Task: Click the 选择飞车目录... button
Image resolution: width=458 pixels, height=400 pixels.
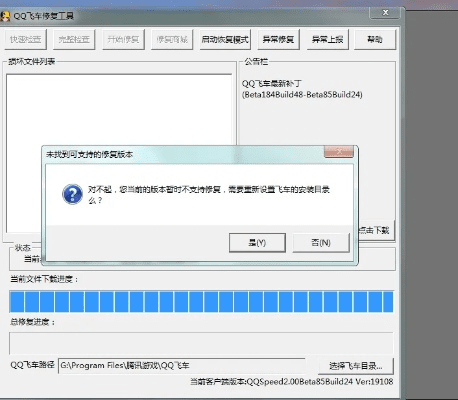Action: click(356, 366)
